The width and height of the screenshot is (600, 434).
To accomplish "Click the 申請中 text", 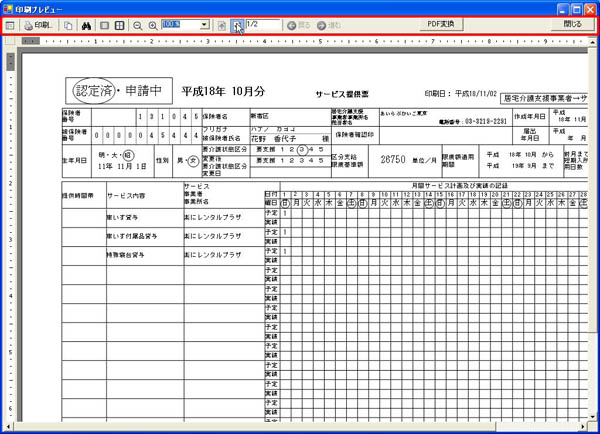I will tap(144, 90).
